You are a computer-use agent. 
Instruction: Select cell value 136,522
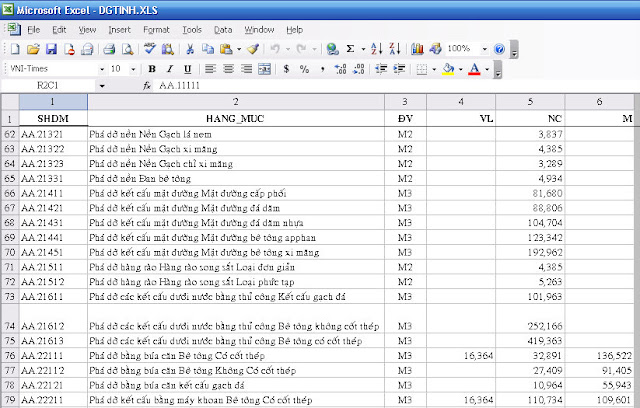(x=600, y=356)
